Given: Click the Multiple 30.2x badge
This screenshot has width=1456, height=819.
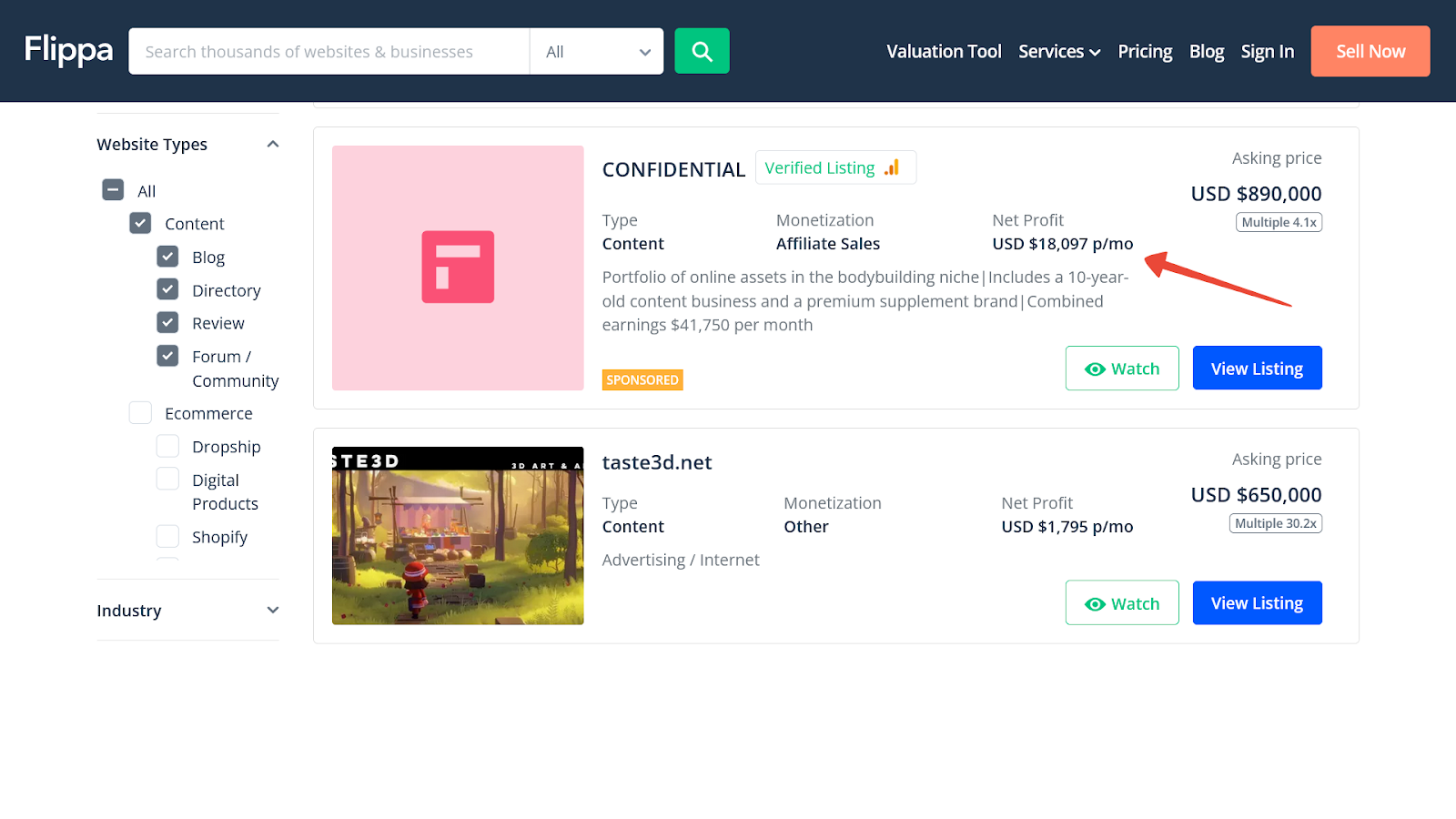Looking at the screenshot, I should (1276, 523).
